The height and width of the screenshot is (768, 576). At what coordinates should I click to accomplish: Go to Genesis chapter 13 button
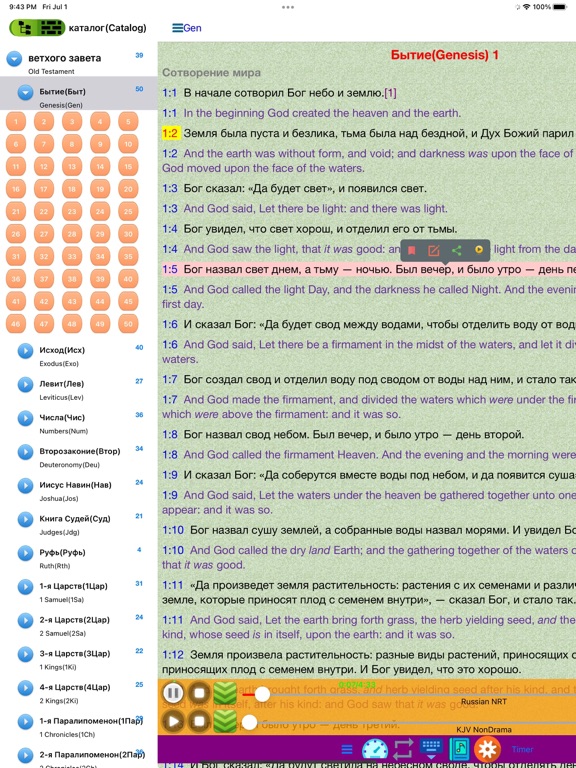(x=72, y=167)
